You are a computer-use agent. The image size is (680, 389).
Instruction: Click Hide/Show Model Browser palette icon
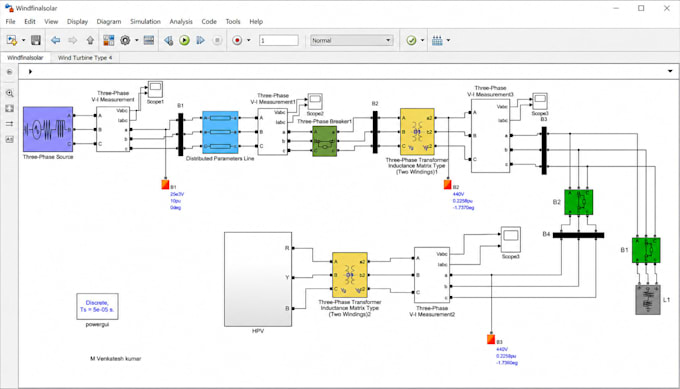pyautogui.click(x=10, y=72)
